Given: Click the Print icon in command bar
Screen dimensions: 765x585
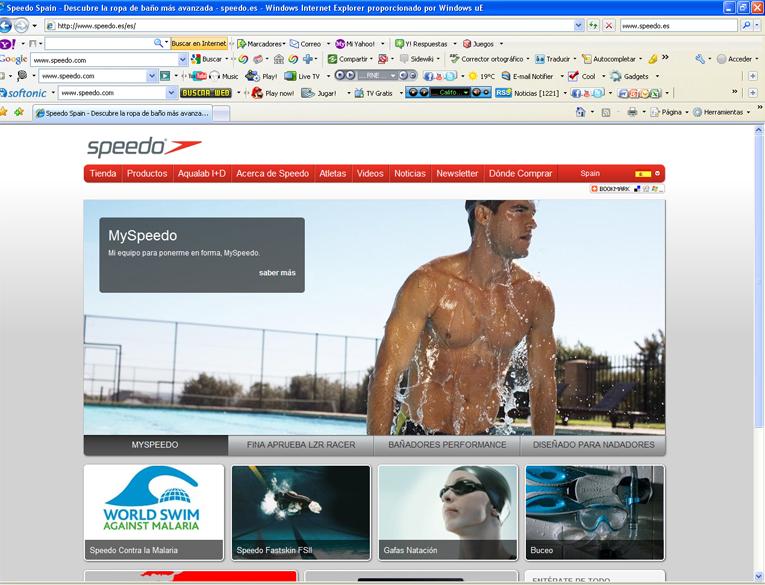Looking at the screenshot, I should [x=632, y=112].
